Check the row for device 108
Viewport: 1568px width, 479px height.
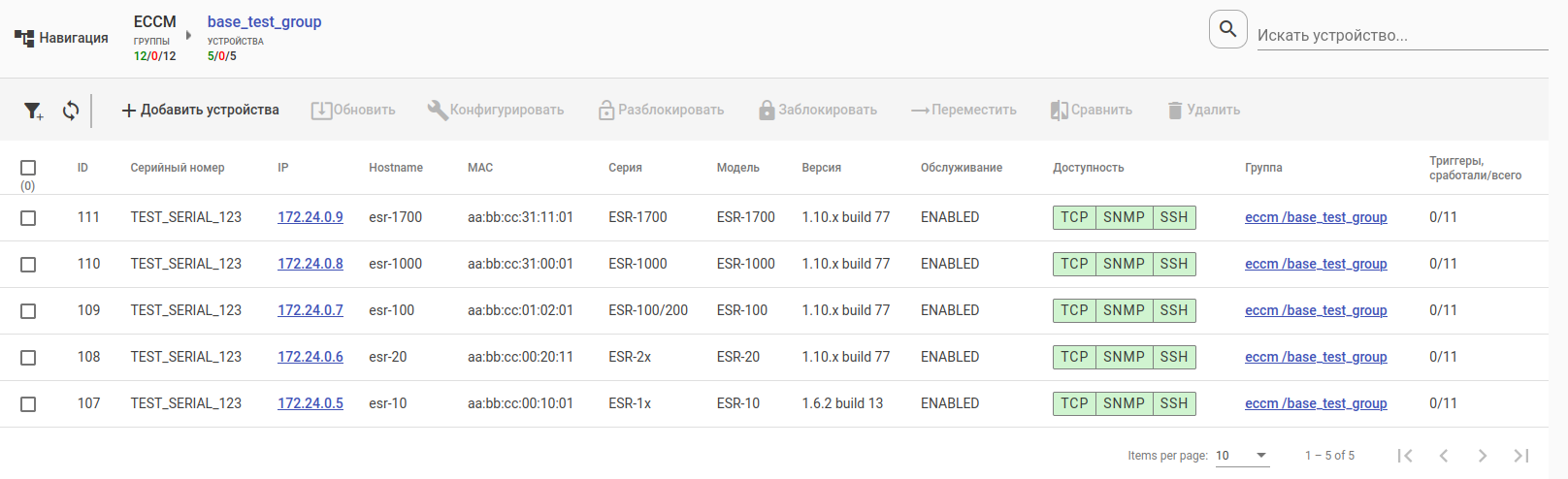click(x=28, y=358)
